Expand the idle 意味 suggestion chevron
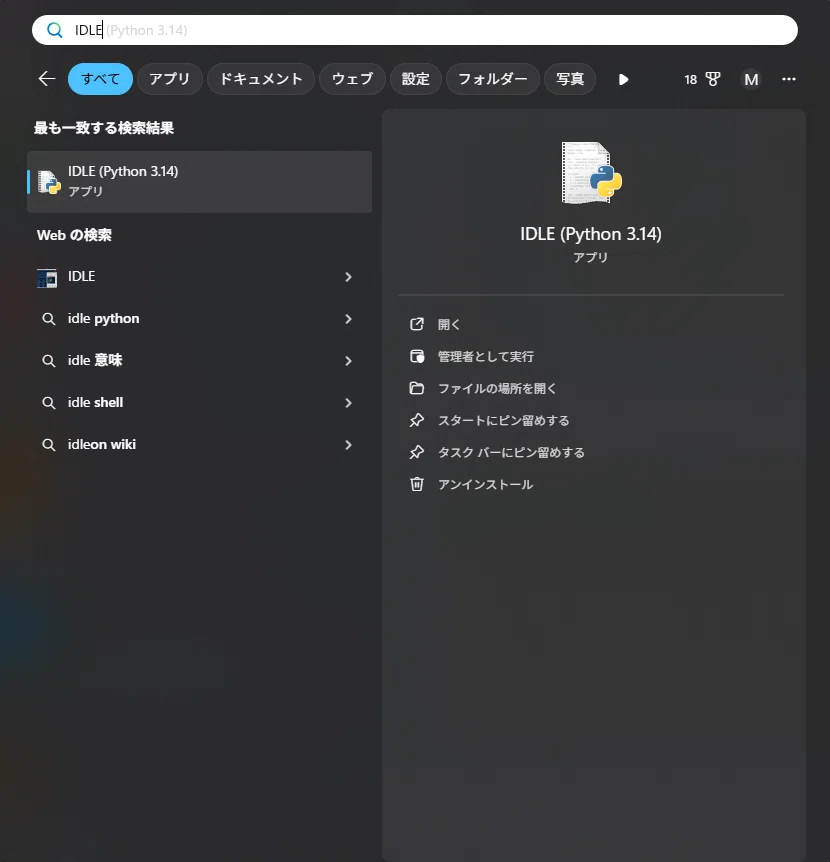 [x=348, y=361]
